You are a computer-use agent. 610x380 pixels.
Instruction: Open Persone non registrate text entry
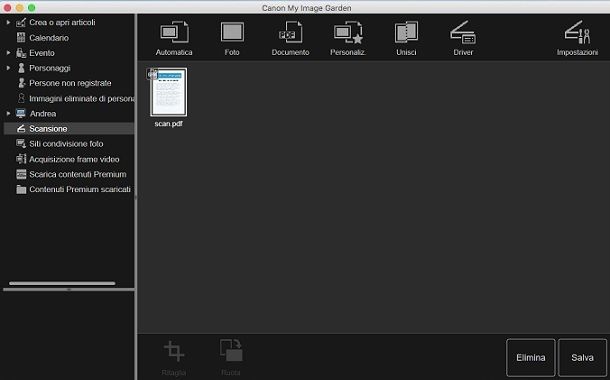pyautogui.click(x=70, y=83)
